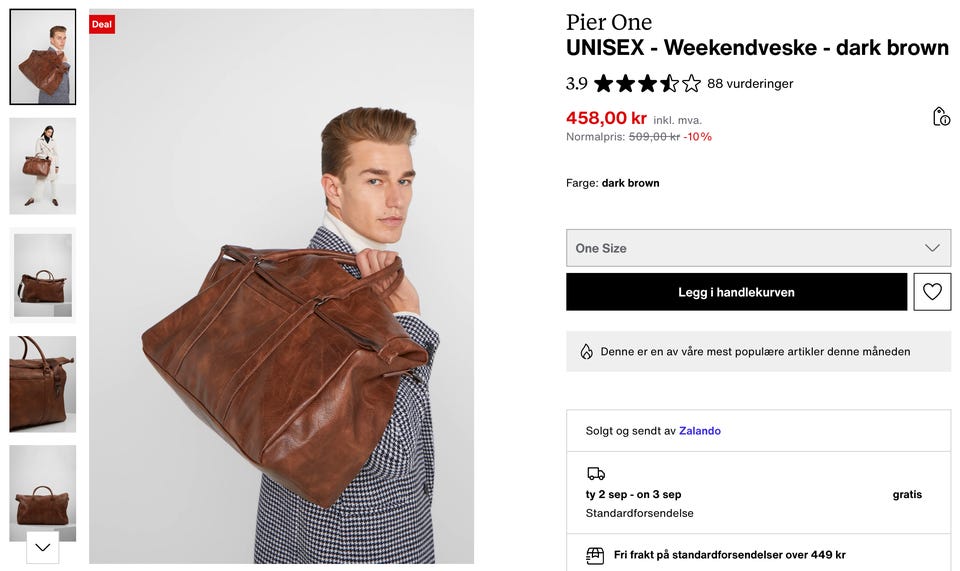Screen dimensions: 960x571
Task: Click the flame popularity icon
Action: (x=586, y=352)
